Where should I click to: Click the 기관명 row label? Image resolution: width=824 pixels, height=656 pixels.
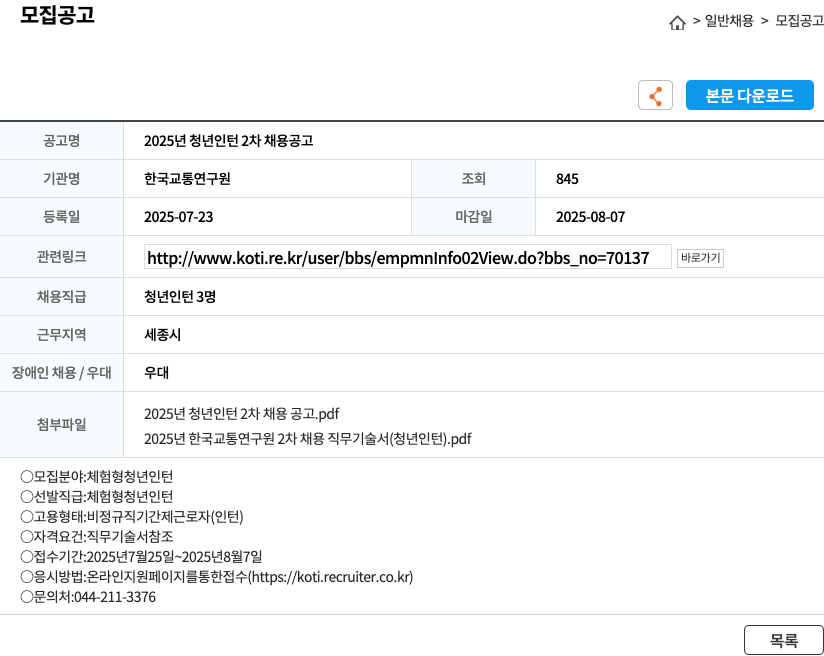coord(61,179)
